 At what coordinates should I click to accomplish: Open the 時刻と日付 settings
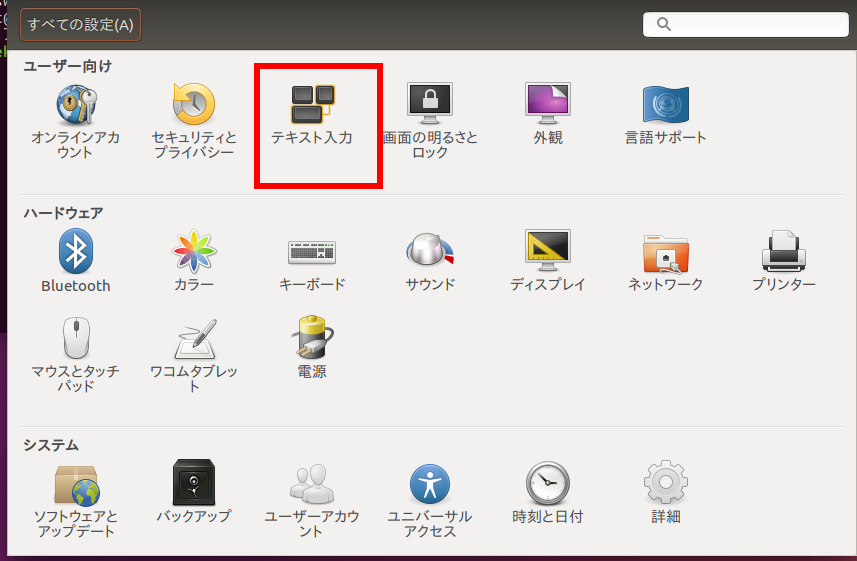[x=548, y=493]
